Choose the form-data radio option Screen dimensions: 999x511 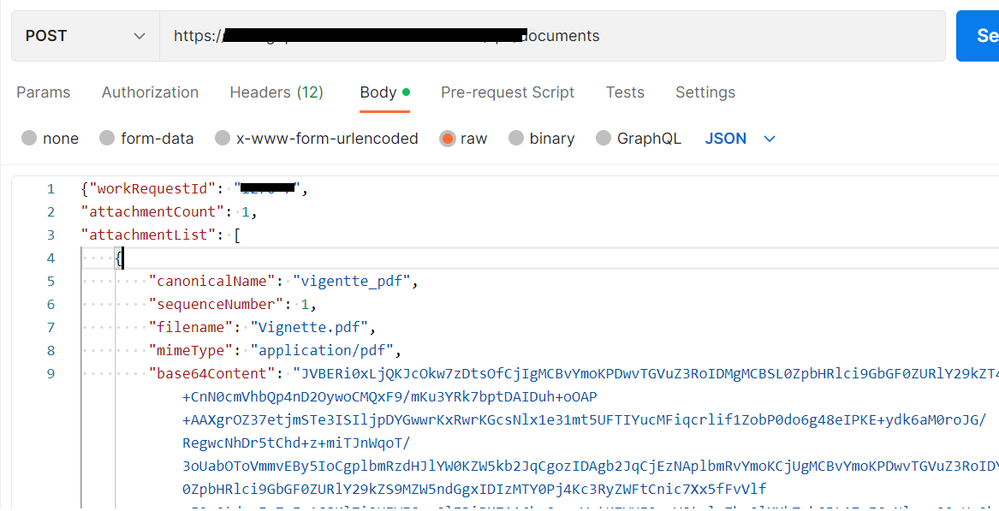(107, 139)
